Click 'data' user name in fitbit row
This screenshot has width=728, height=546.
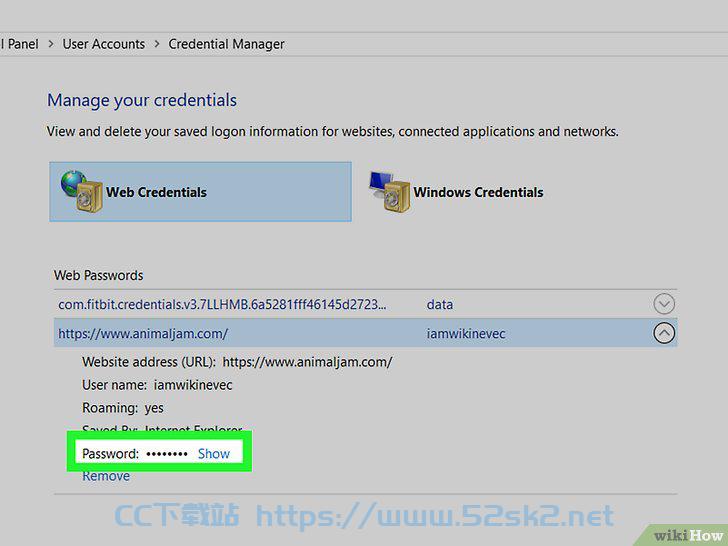point(440,305)
